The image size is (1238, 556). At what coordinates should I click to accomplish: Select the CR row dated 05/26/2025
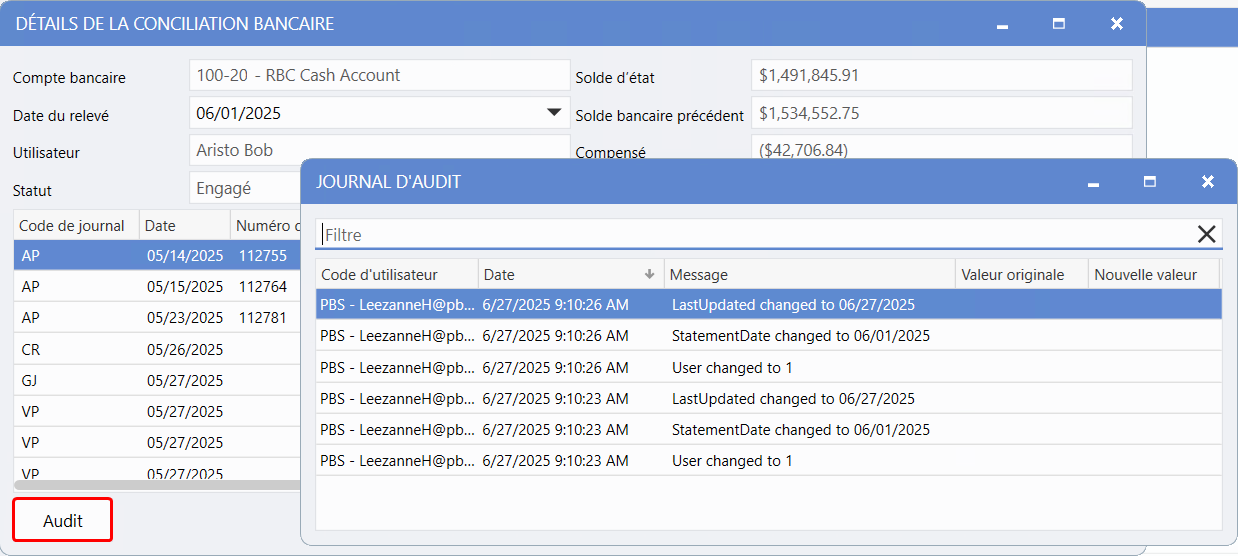(150, 350)
